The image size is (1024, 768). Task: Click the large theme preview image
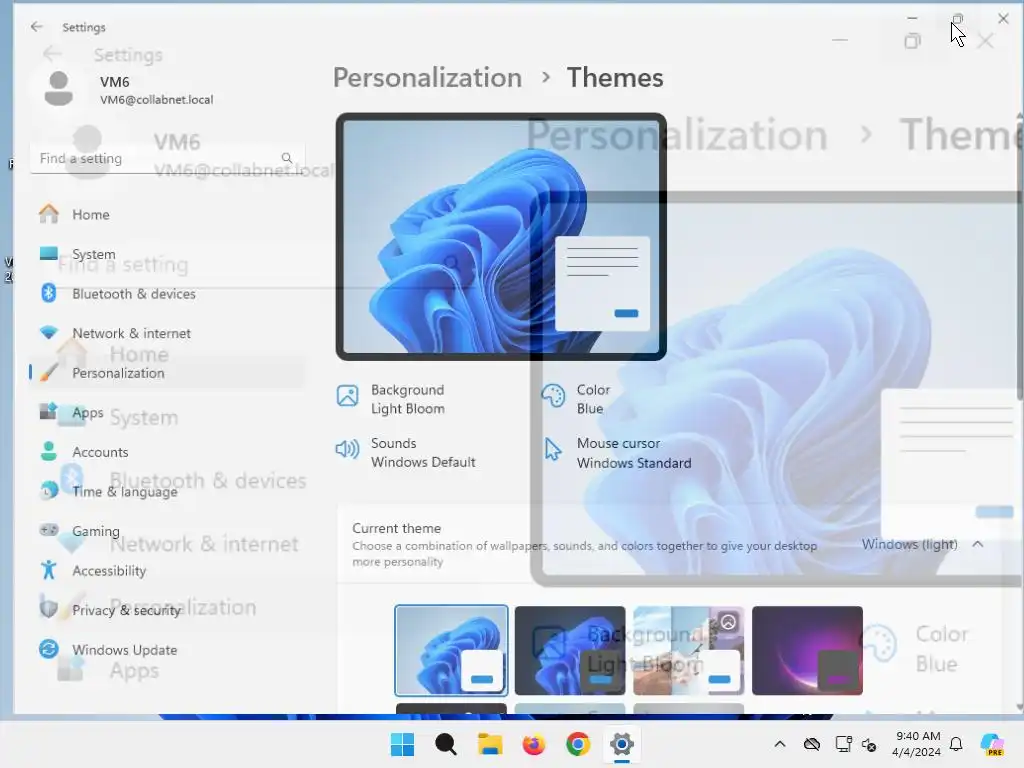click(501, 236)
